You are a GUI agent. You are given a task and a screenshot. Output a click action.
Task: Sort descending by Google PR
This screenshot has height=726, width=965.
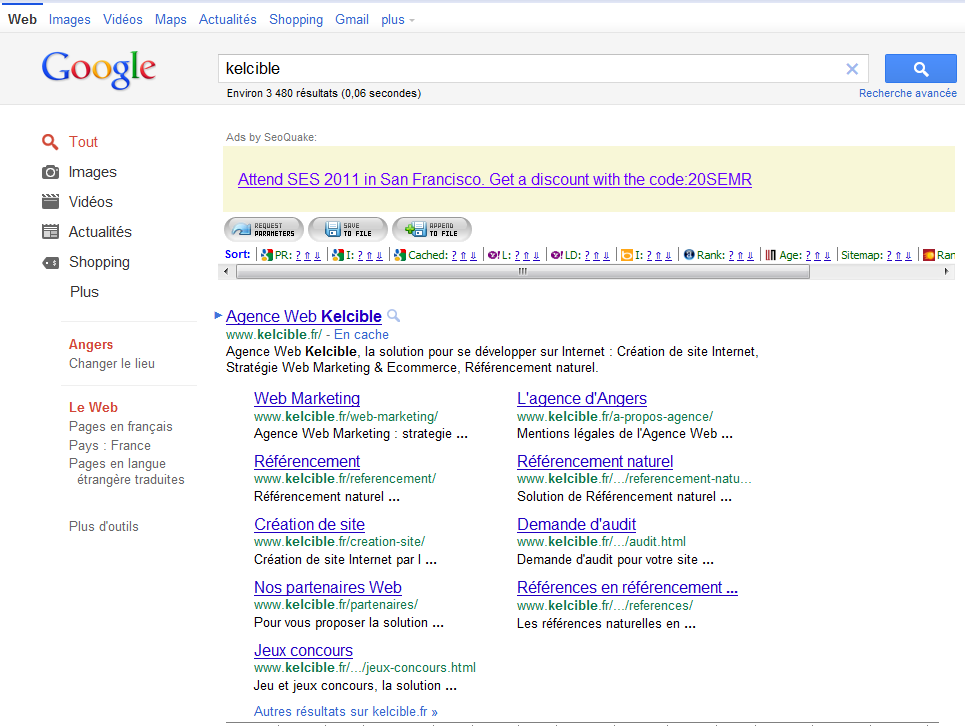tap(318, 255)
